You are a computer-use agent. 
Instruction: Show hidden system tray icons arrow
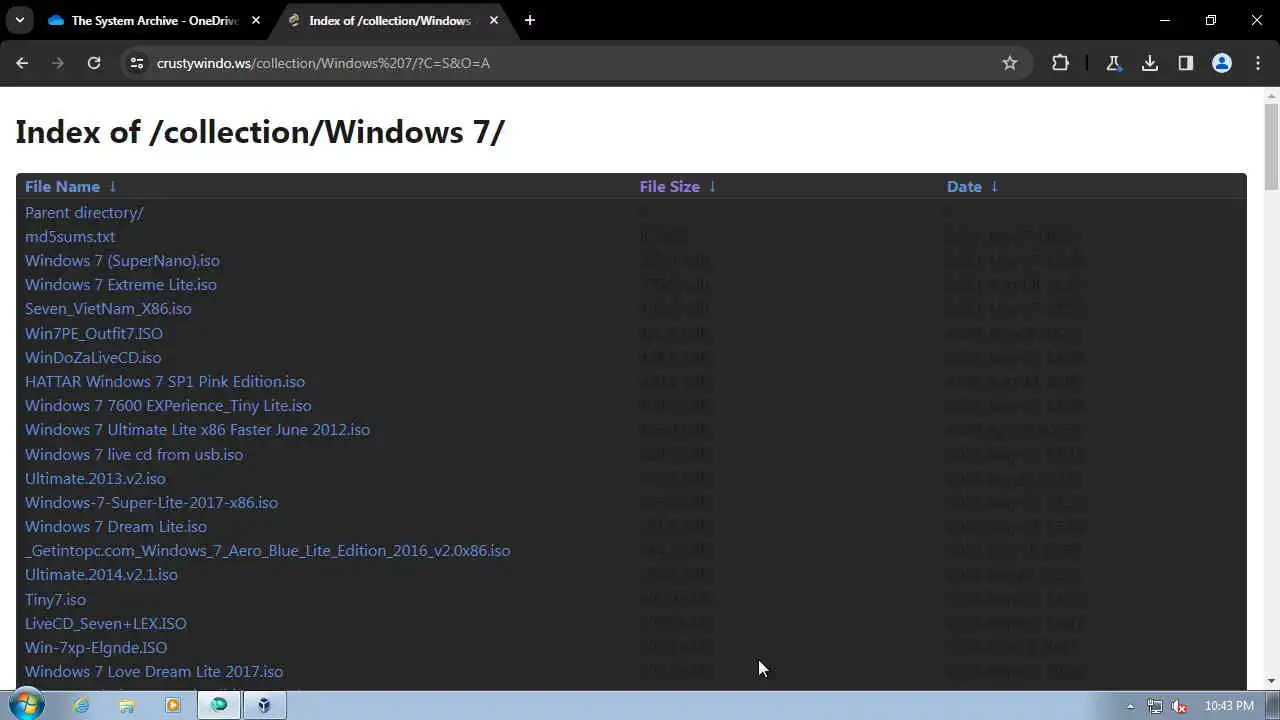(1130, 706)
